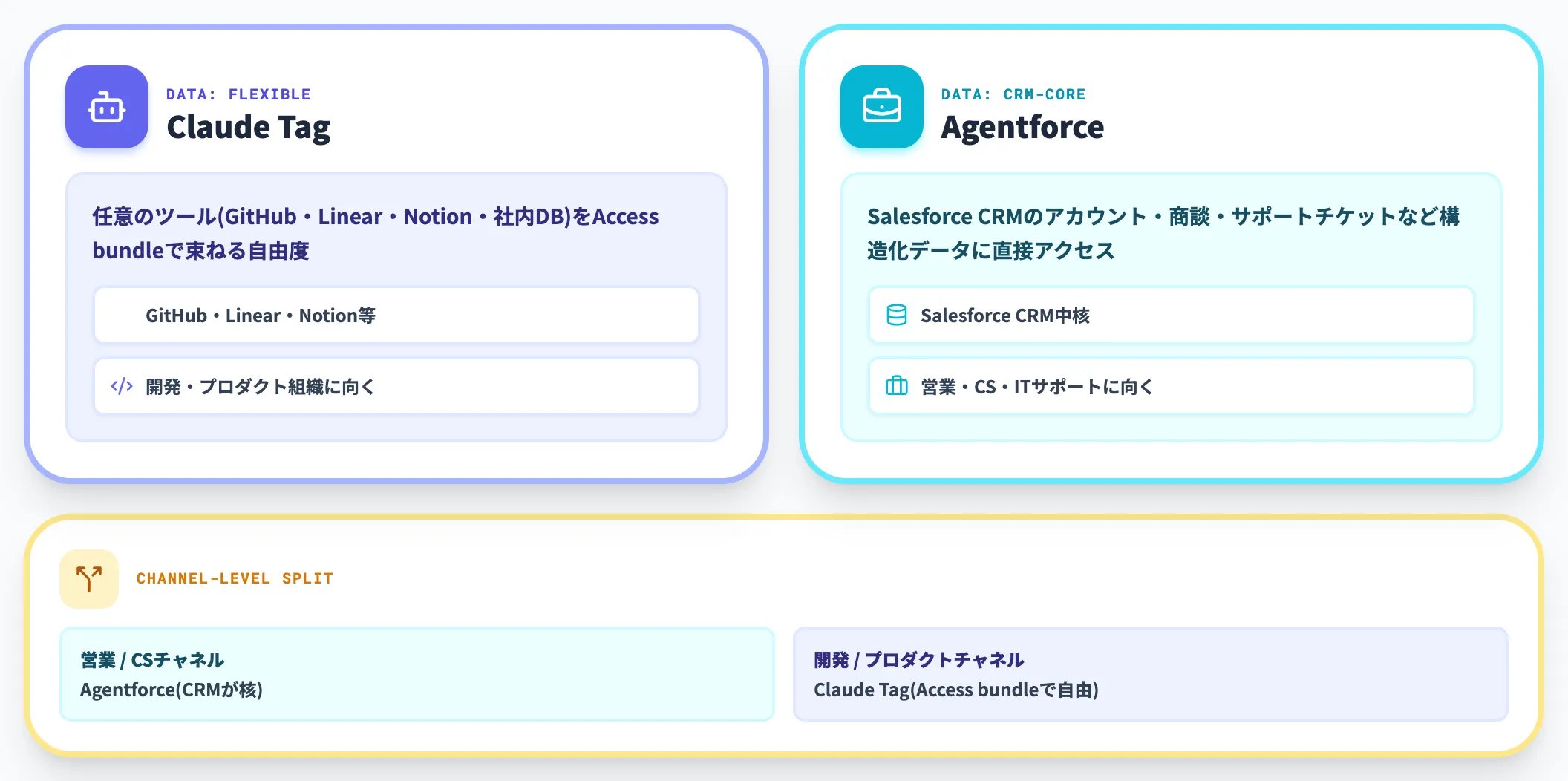Click the database icon beside Salesforce CRM中核

coord(897,315)
